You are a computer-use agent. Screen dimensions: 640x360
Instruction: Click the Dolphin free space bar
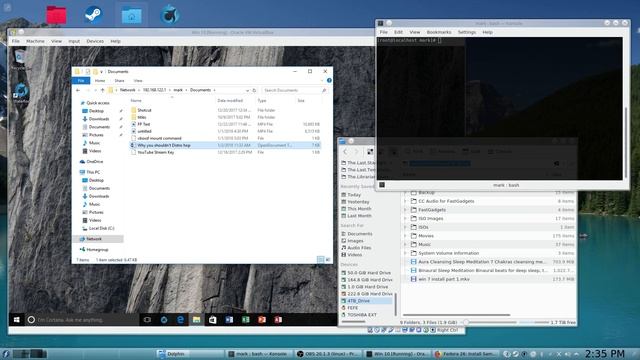pyautogui.click(x=534, y=322)
